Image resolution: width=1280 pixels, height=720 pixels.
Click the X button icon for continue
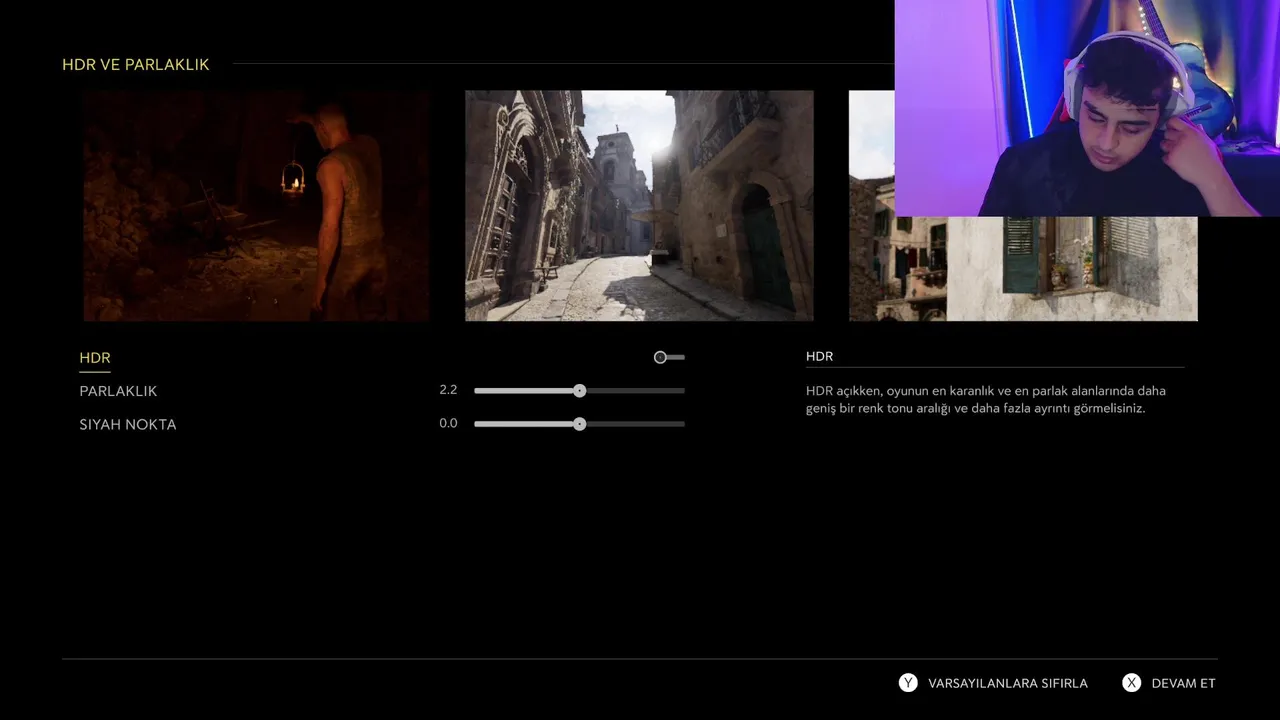coord(1131,683)
